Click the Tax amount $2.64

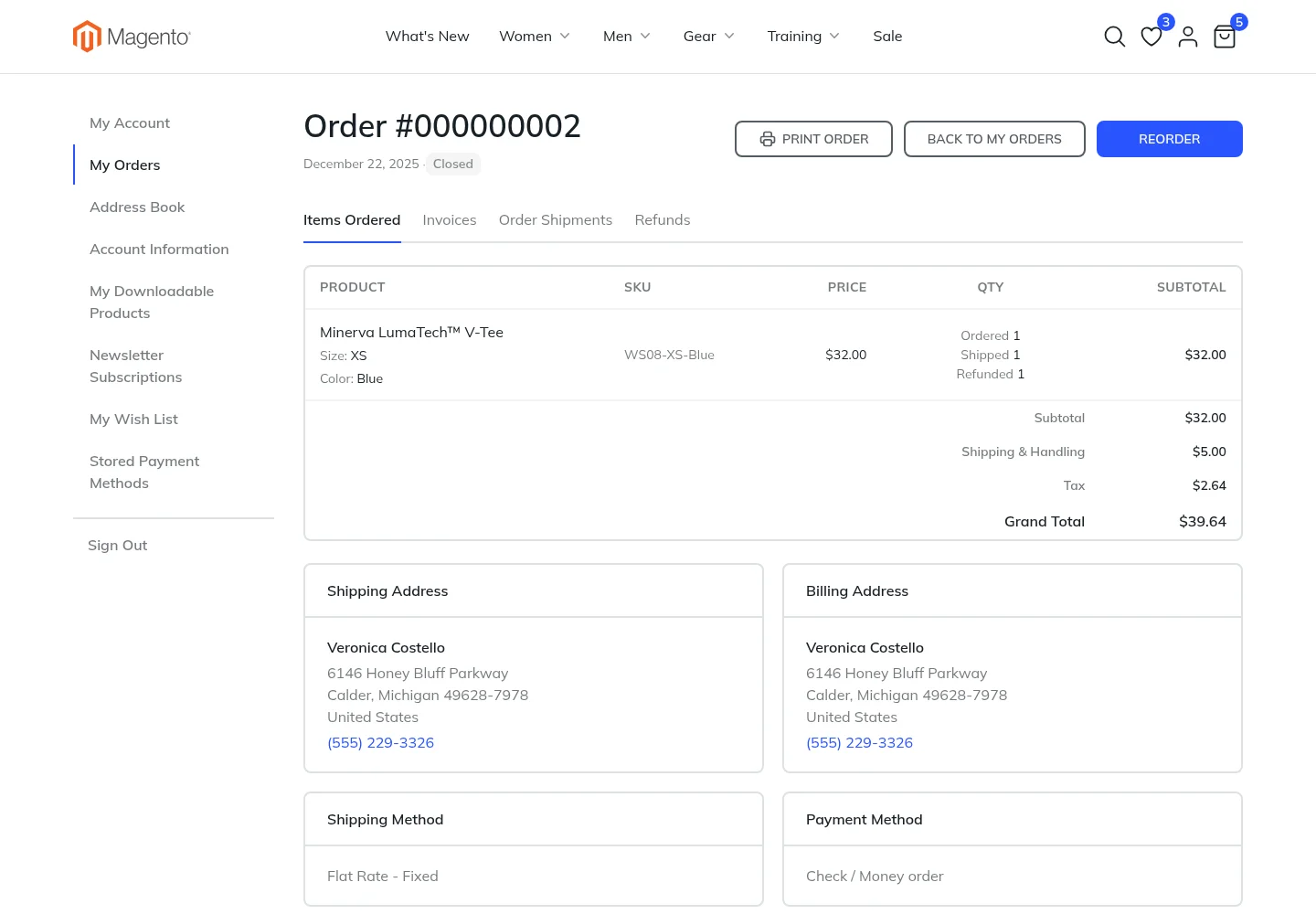(1209, 485)
